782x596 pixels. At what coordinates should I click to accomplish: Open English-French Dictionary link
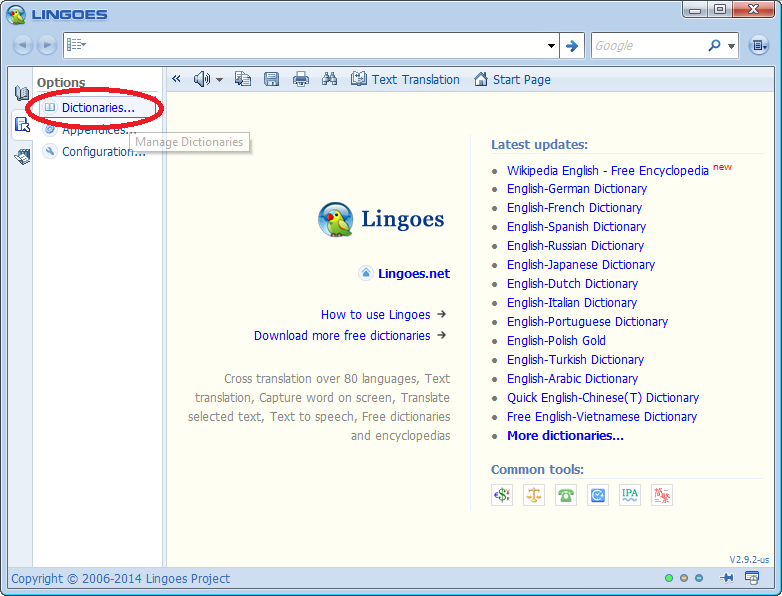pyautogui.click(x=574, y=207)
